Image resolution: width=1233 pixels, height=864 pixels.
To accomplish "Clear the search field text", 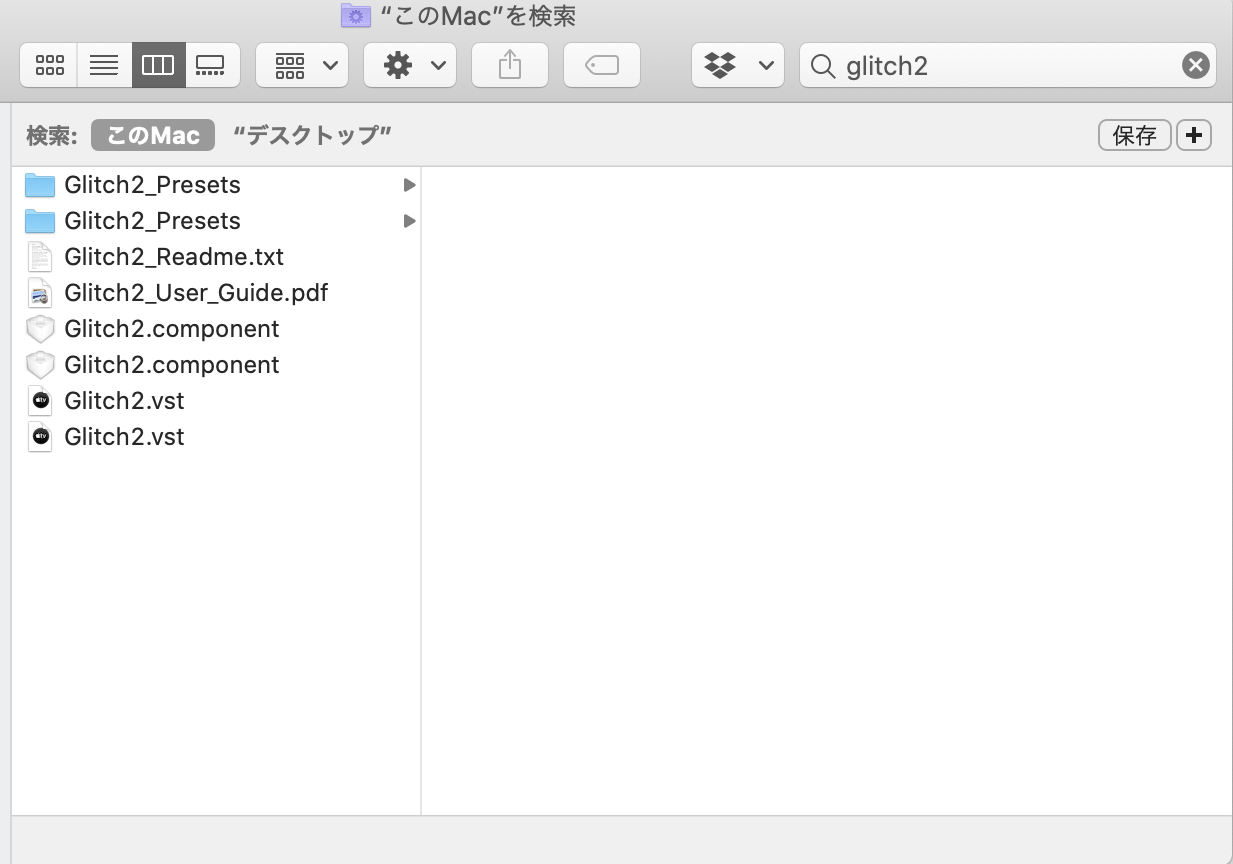I will 1195,66.
